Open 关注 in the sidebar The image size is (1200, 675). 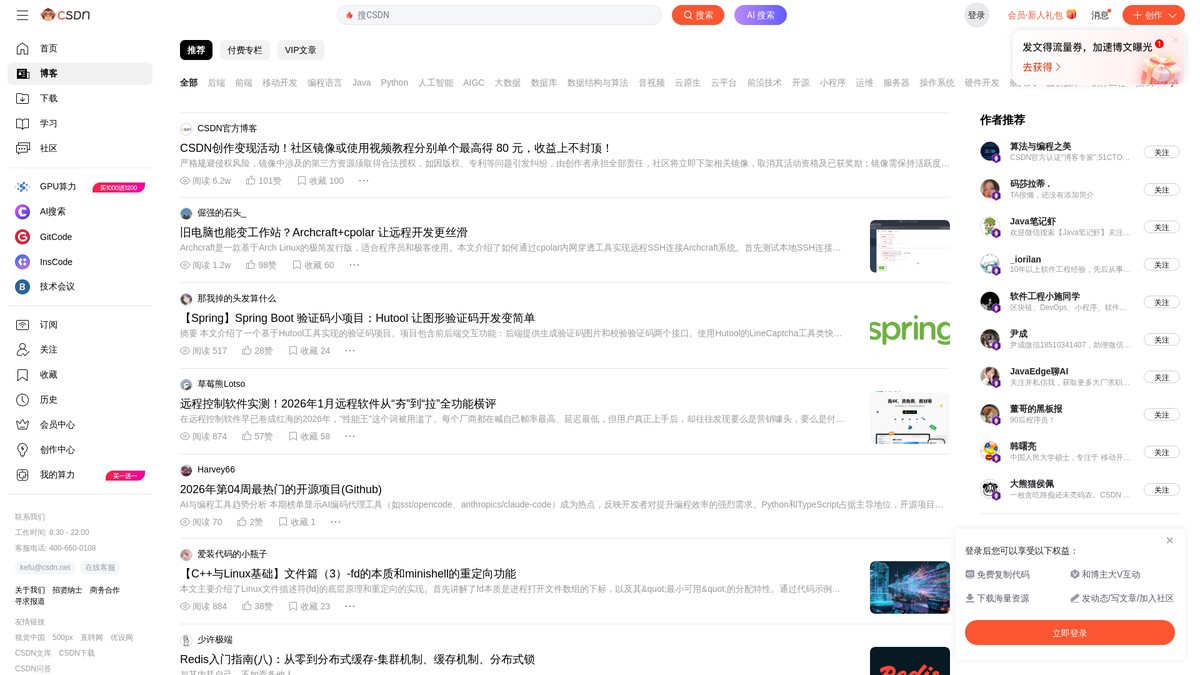(x=80, y=350)
